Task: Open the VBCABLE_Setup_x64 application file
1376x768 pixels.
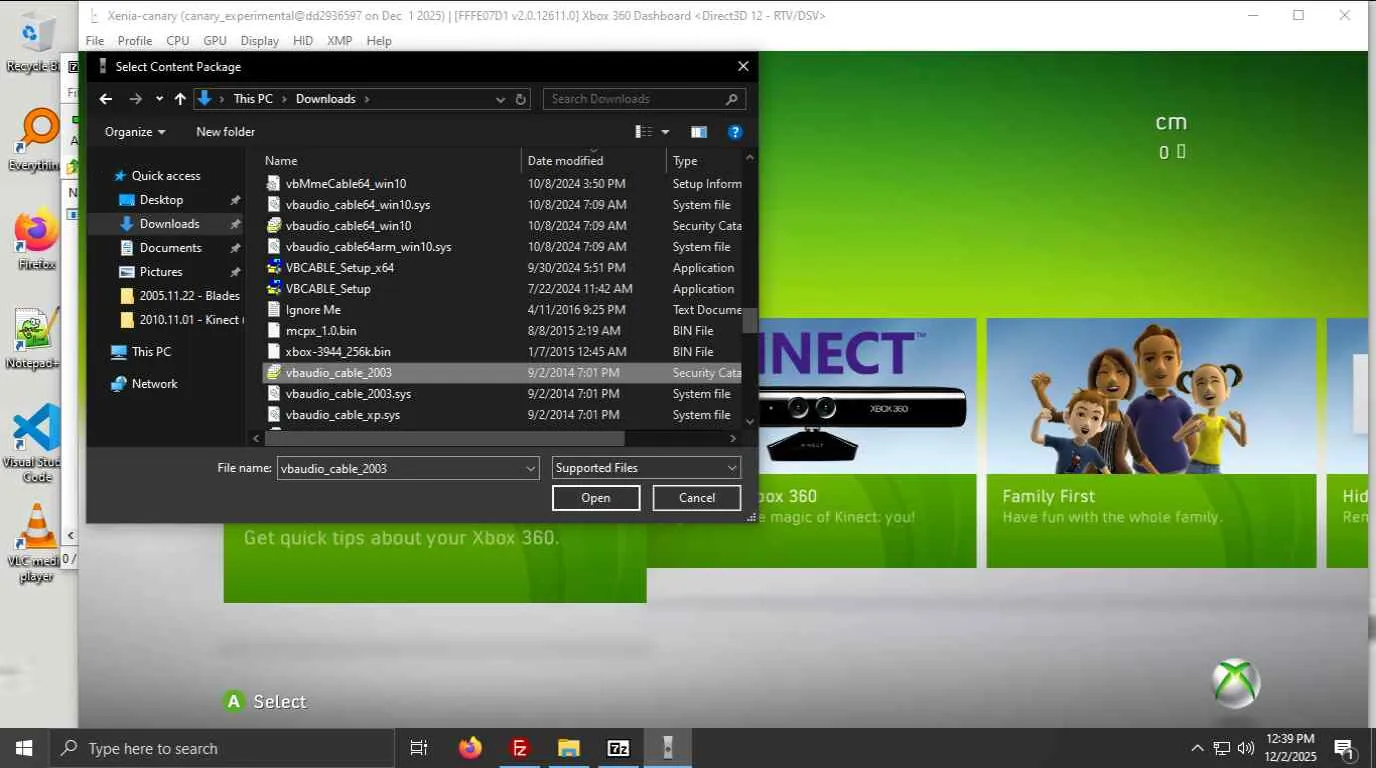Action: [x=340, y=268]
